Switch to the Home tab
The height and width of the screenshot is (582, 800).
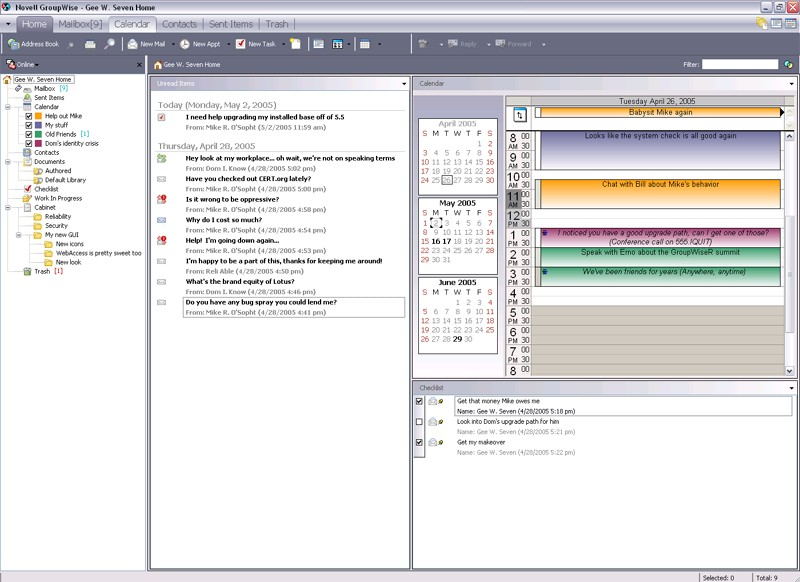(x=34, y=24)
